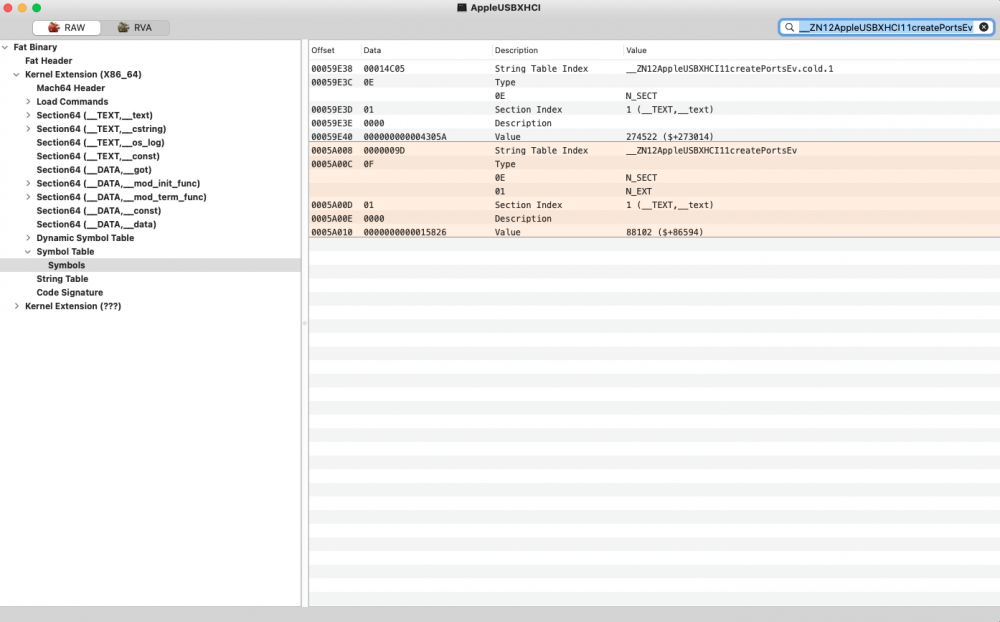Click the magnifying glass search icon
The height and width of the screenshot is (622, 1000).
pos(790,27)
